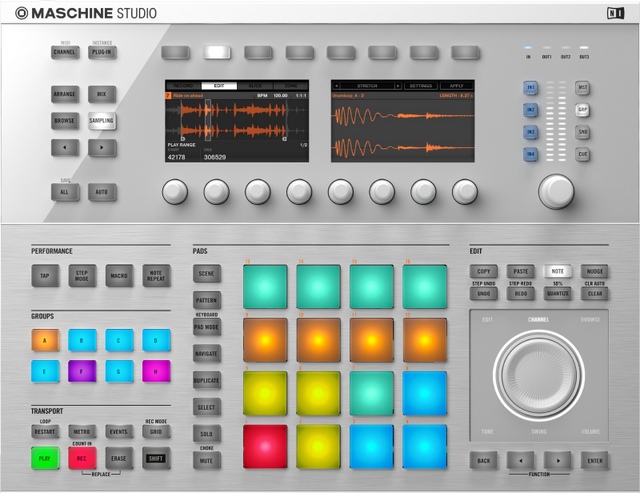The width and height of the screenshot is (640, 493).
Task: Click the ENTER button below jog wheel
Action: point(595,461)
